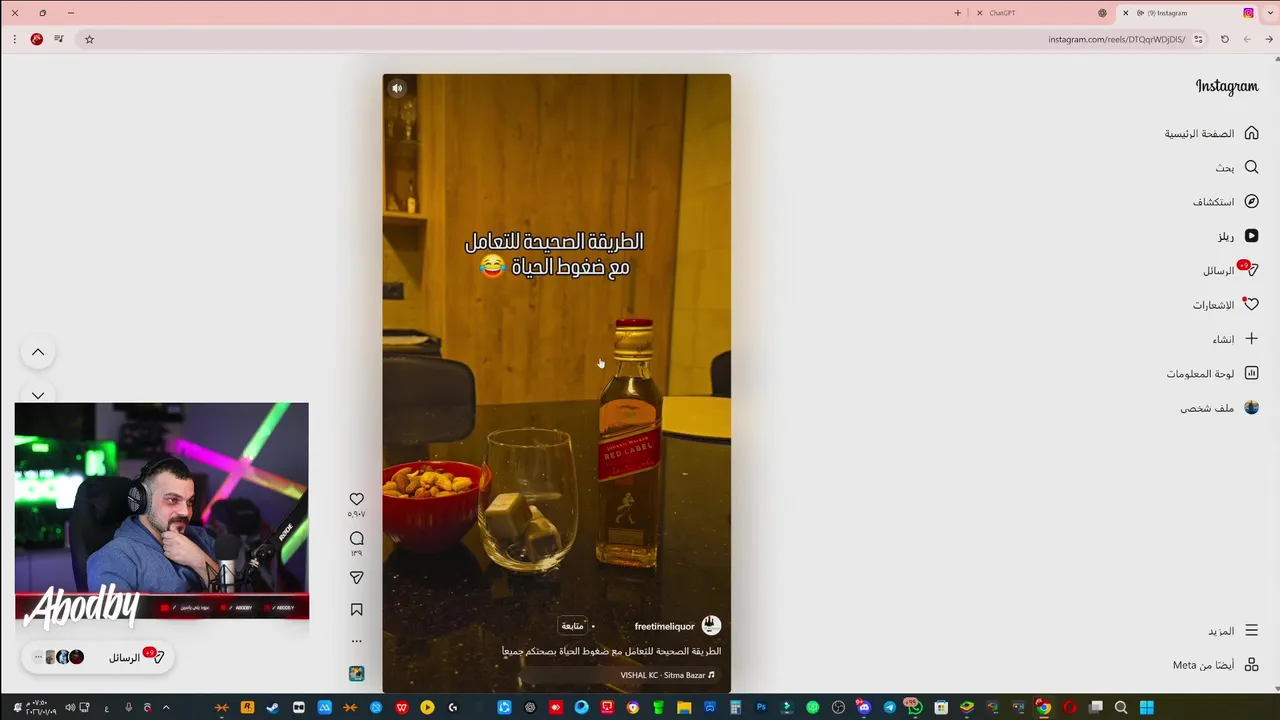This screenshot has width=1280, height=720.
Task: Open لوحة المعلومات dashboard in sidebar
Action: coord(1212,373)
